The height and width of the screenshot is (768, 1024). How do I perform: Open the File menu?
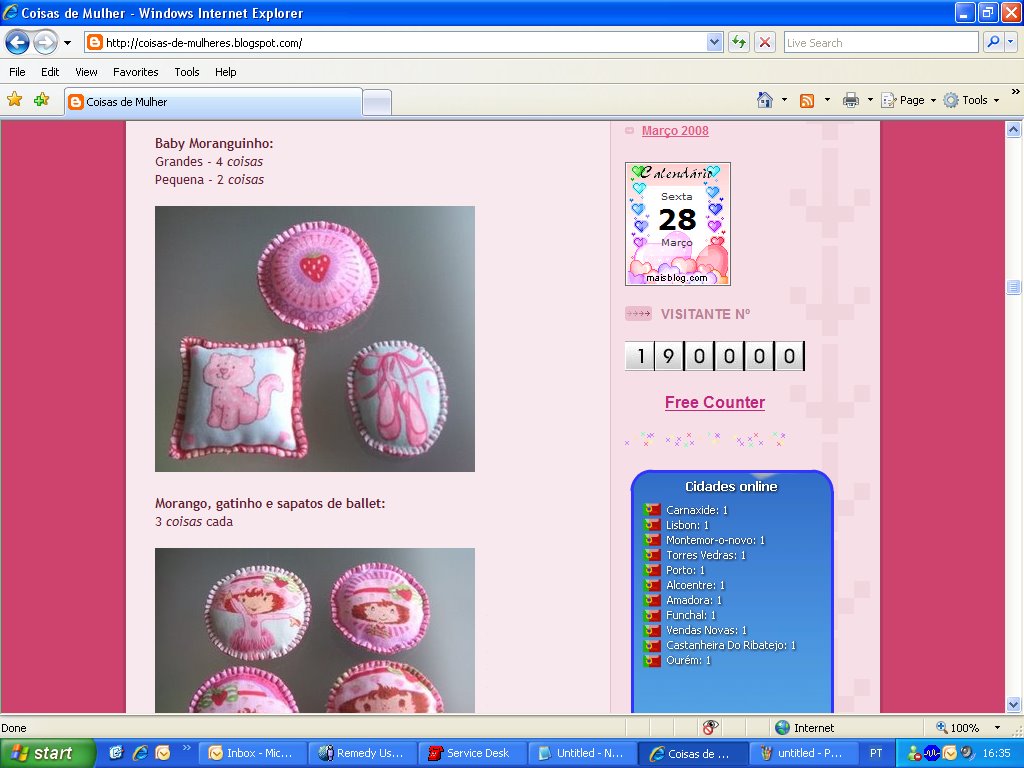tap(18, 72)
